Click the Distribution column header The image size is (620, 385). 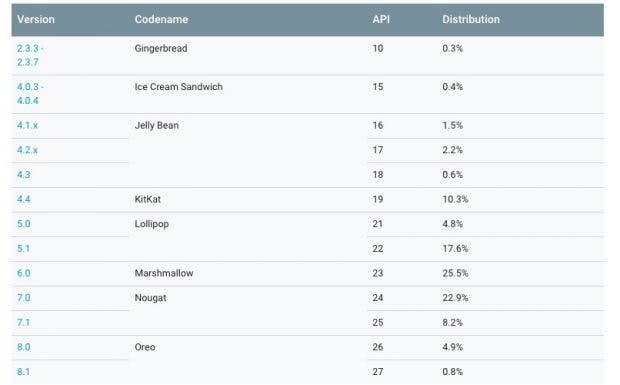pos(471,19)
